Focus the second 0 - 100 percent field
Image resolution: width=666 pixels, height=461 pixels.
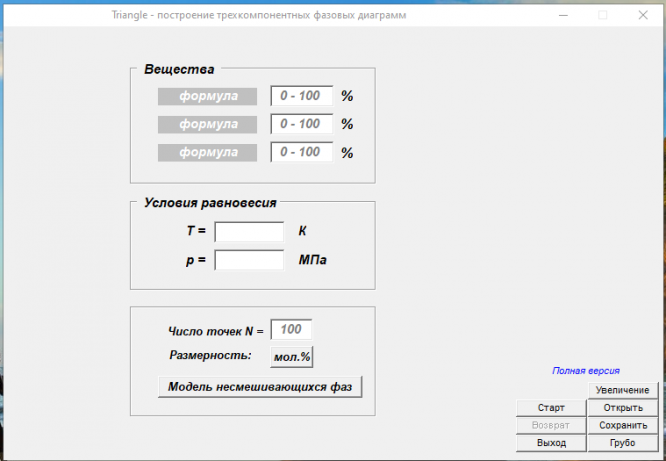[302, 124]
